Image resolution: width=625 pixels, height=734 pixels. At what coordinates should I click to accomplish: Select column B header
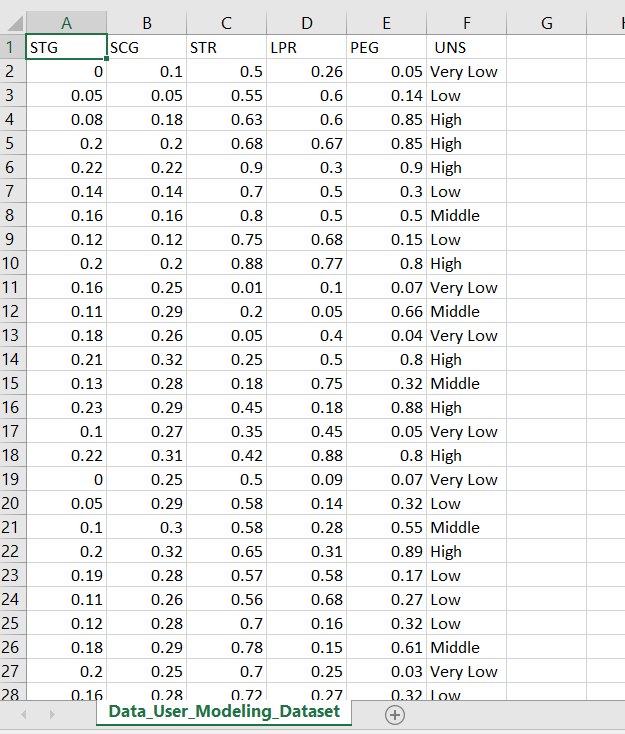(x=147, y=22)
